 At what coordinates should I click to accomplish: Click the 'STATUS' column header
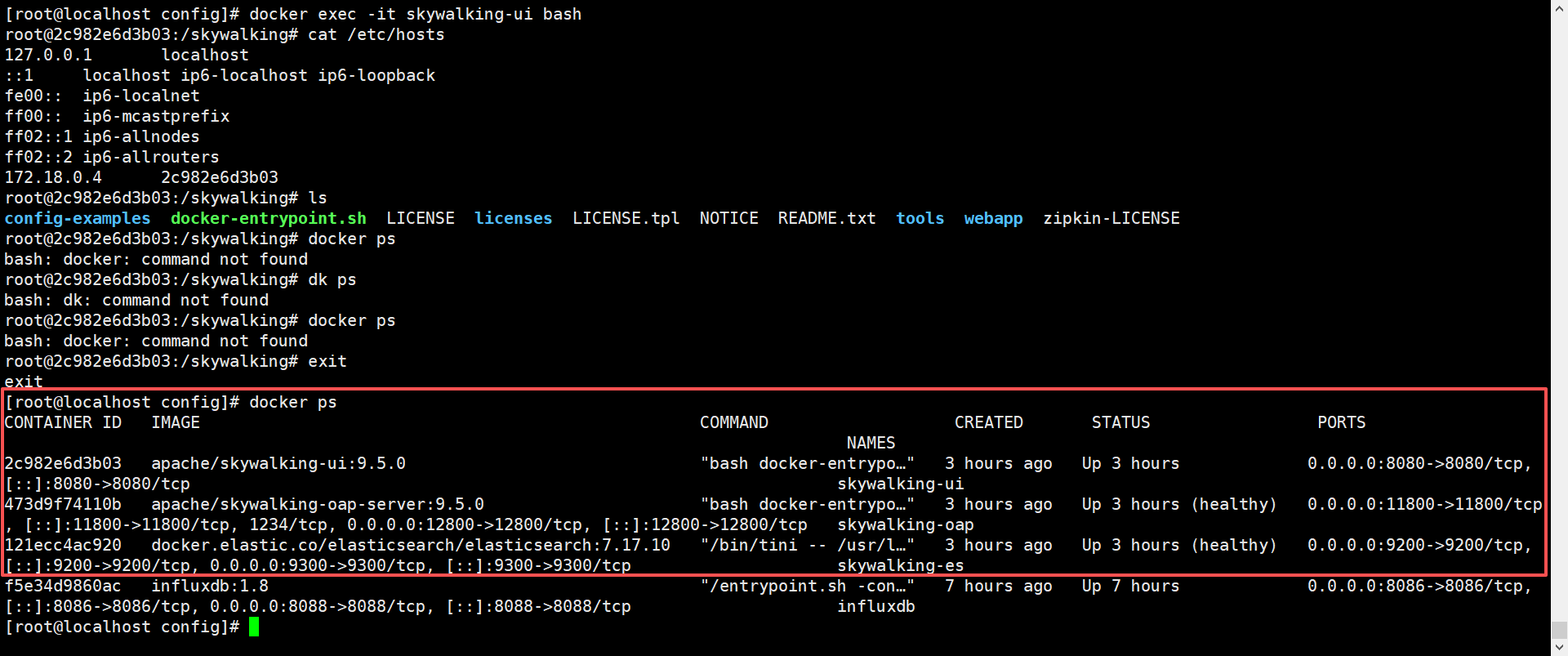tap(1121, 422)
